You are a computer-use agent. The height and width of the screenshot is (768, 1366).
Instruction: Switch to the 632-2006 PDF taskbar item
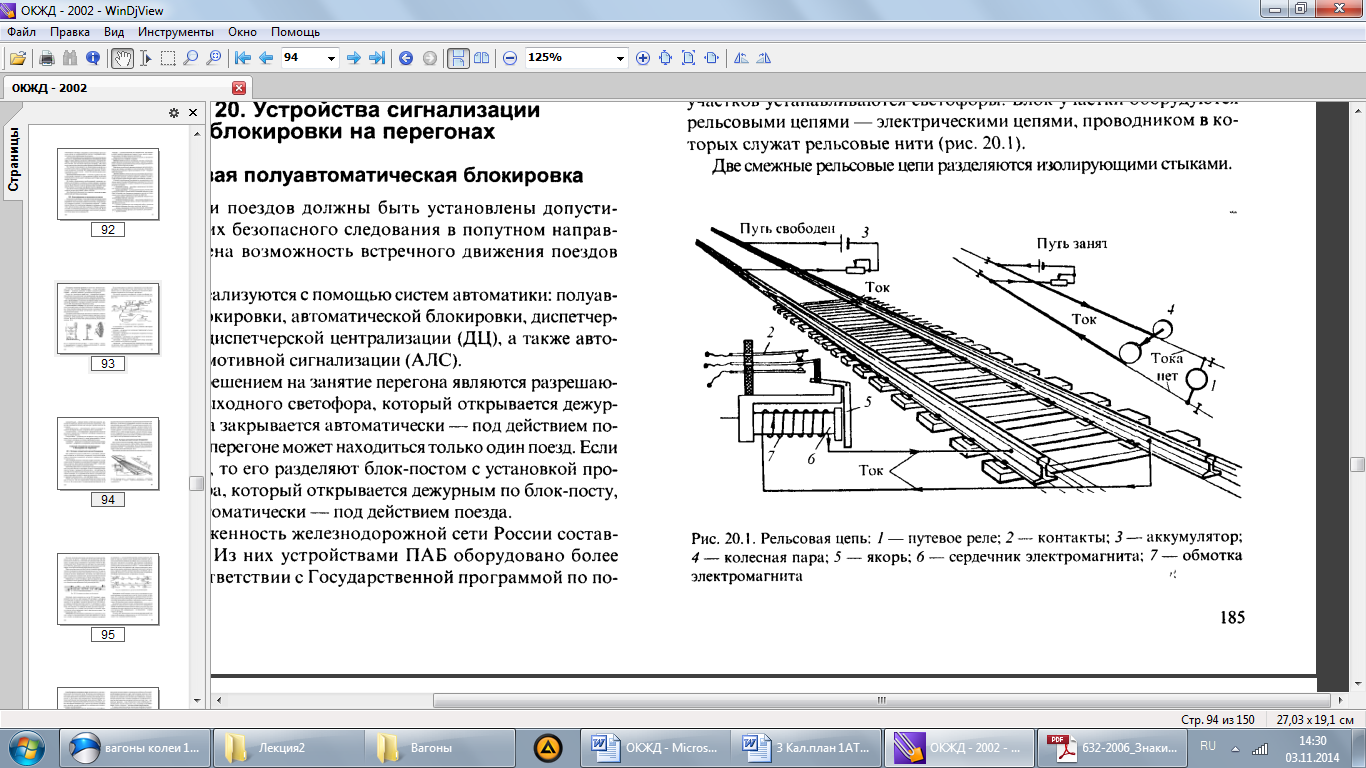pyautogui.click(x=1112, y=747)
